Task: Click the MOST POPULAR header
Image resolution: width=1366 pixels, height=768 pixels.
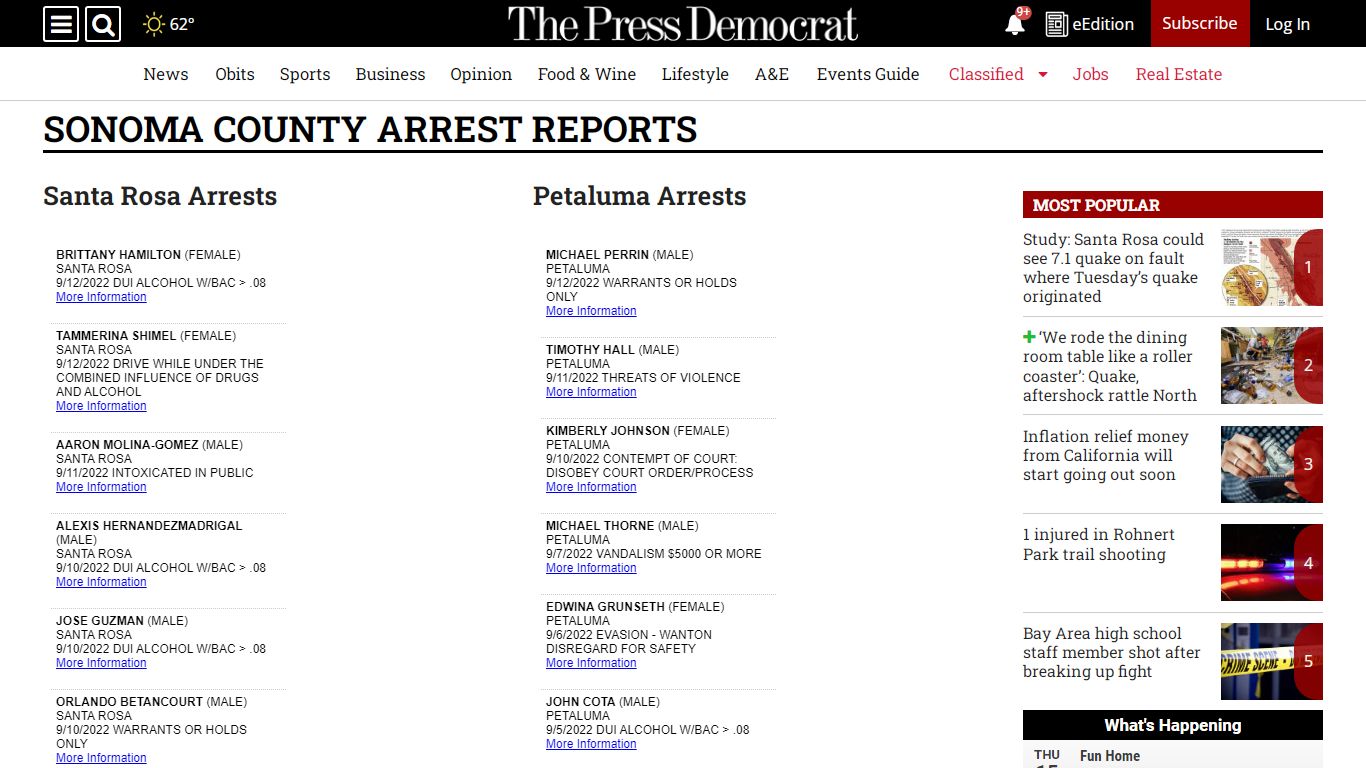Action: [1173, 205]
